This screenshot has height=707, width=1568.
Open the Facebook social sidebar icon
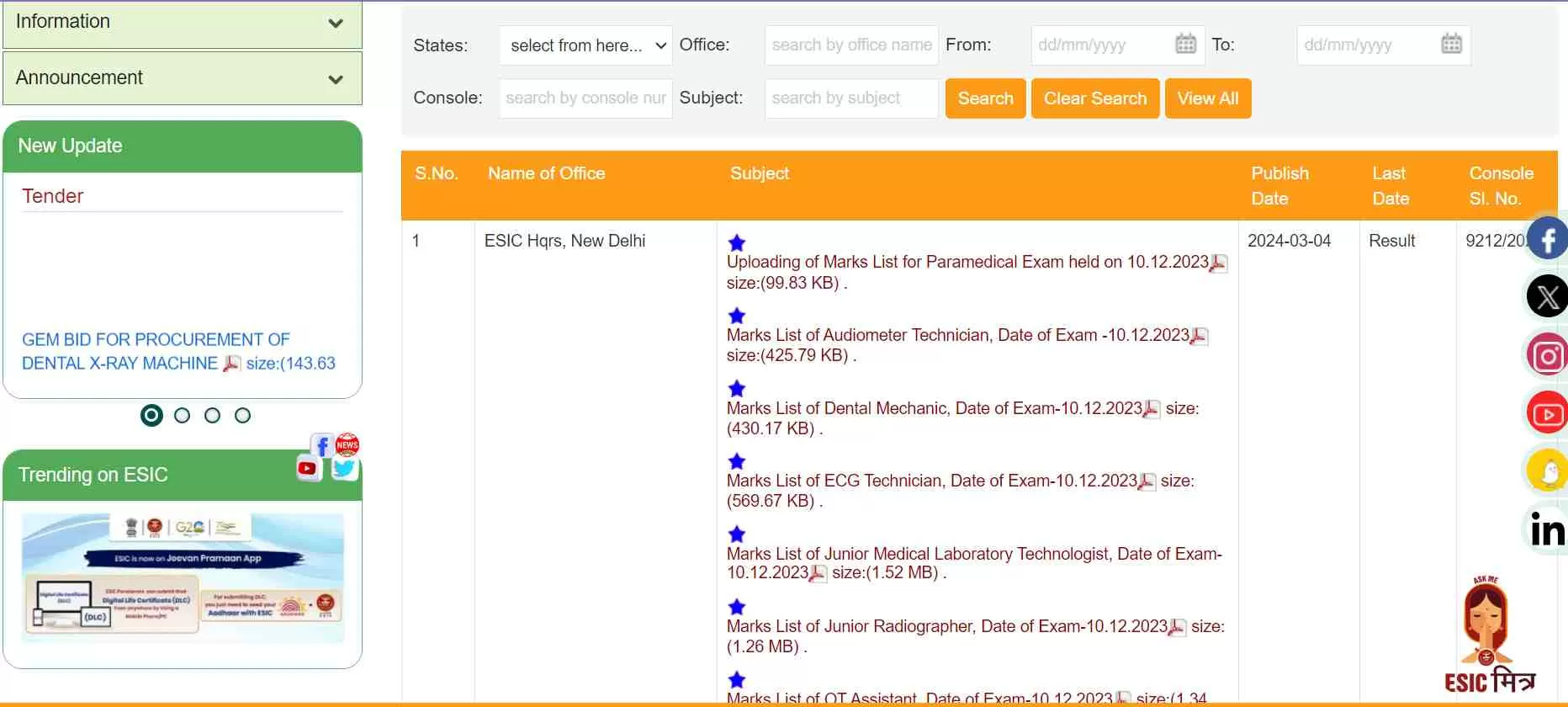pos(1548,239)
